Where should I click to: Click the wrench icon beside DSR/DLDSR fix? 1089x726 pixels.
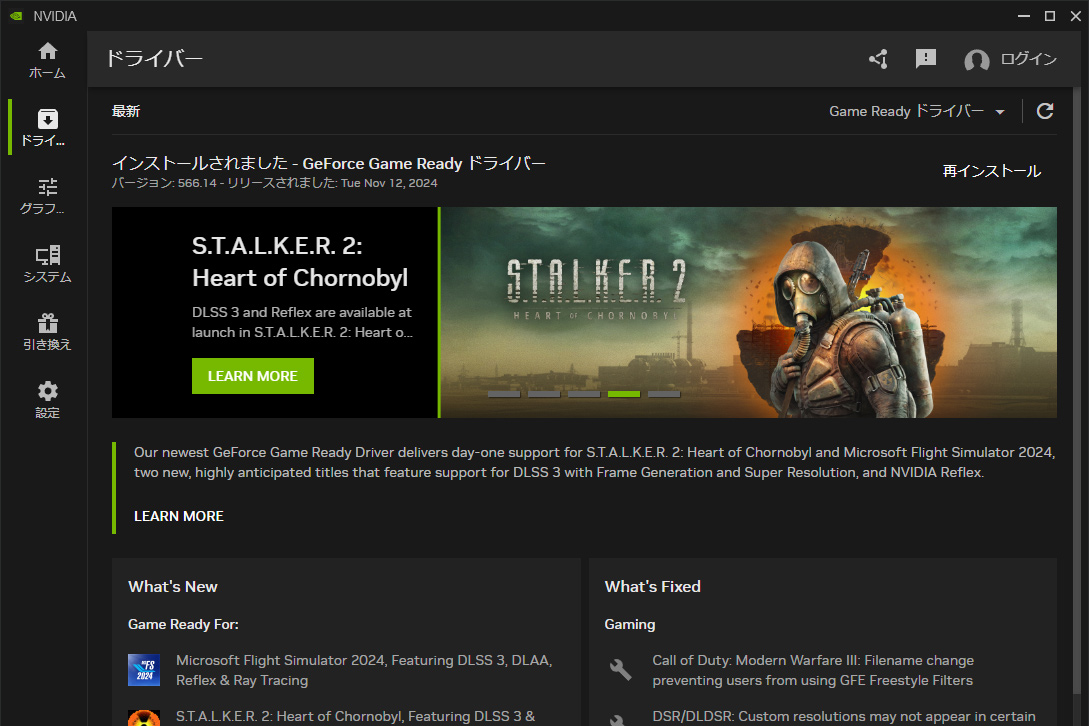click(617, 720)
